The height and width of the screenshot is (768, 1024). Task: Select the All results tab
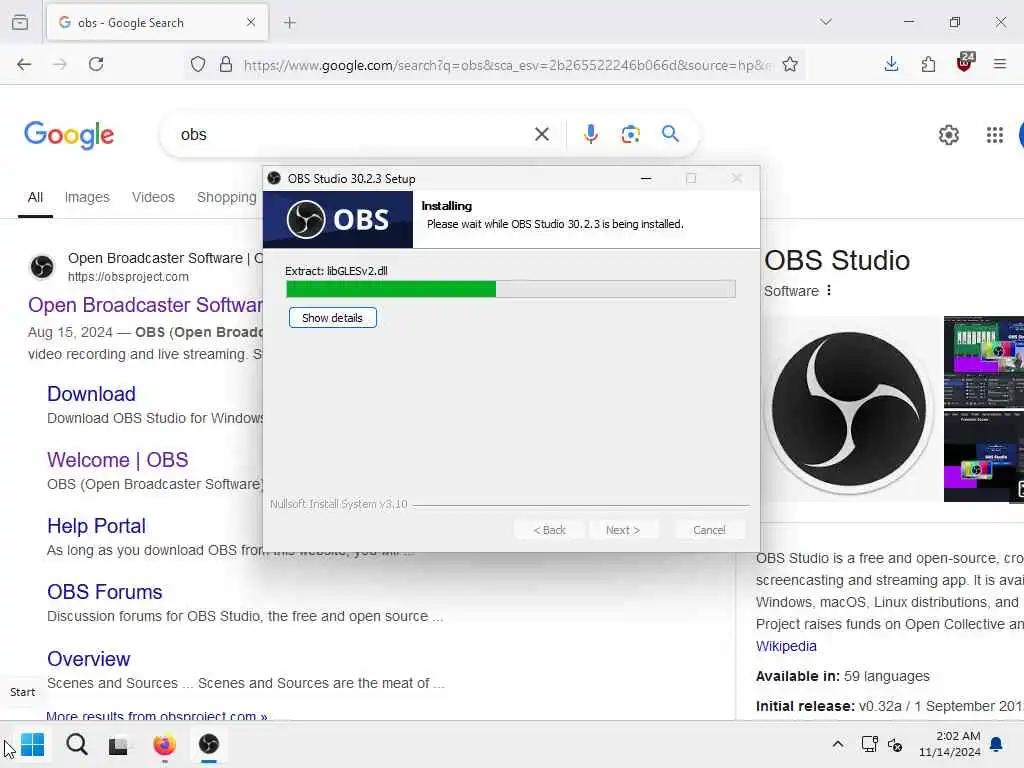click(35, 197)
